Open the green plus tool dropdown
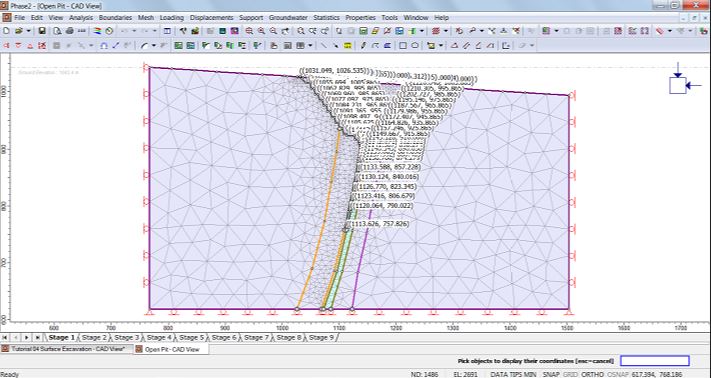Screen dimensions: 711x378 [x=422, y=31]
